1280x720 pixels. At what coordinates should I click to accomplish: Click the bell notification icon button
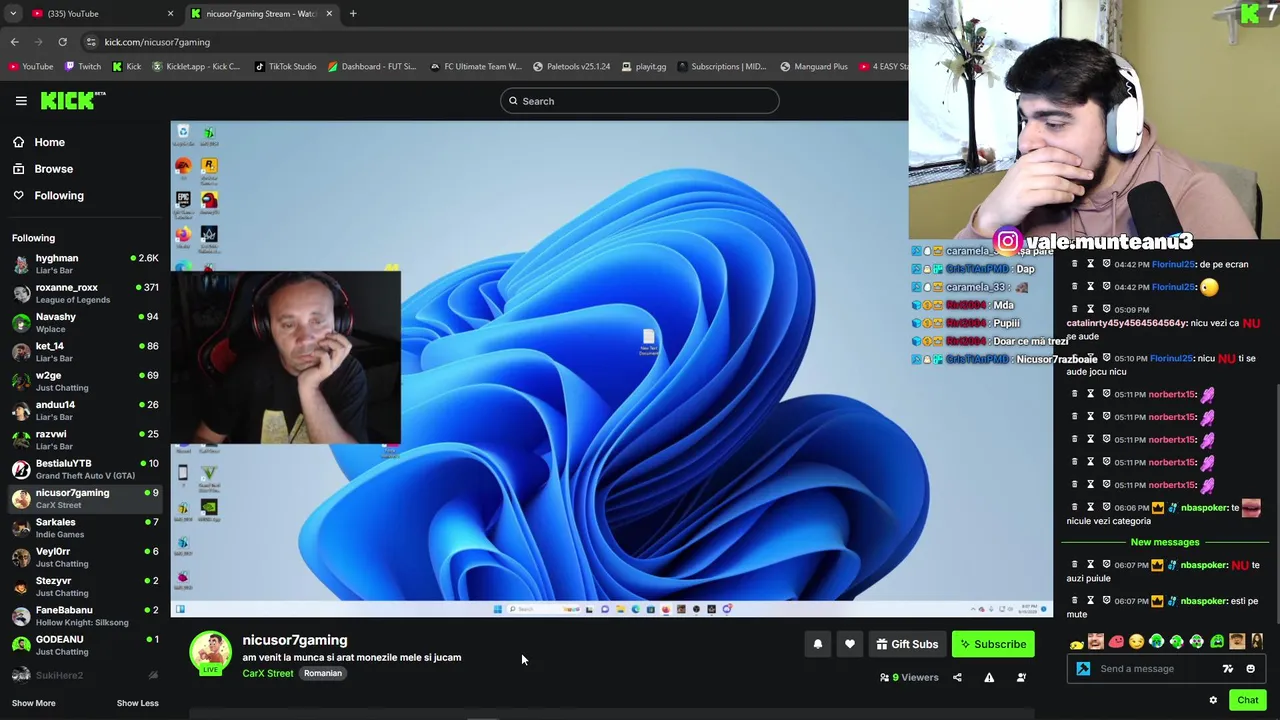pyautogui.click(x=818, y=645)
